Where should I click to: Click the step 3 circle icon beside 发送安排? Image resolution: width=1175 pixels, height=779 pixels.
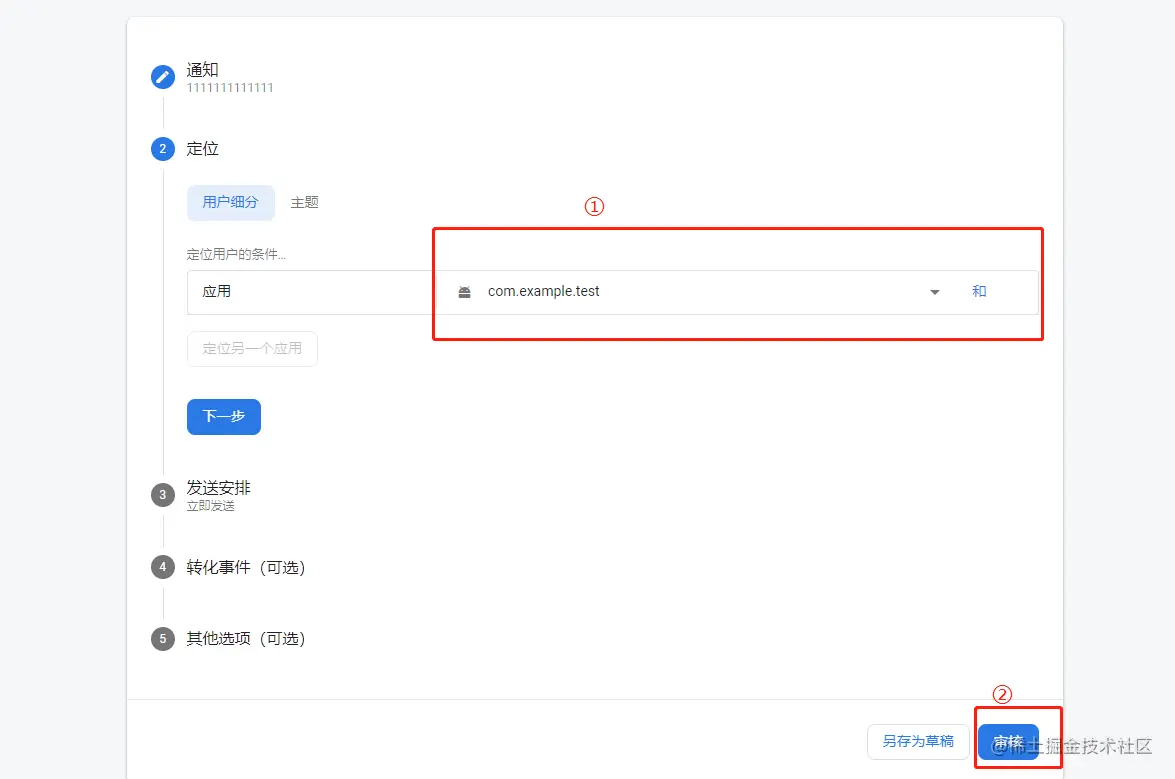pos(162,495)
